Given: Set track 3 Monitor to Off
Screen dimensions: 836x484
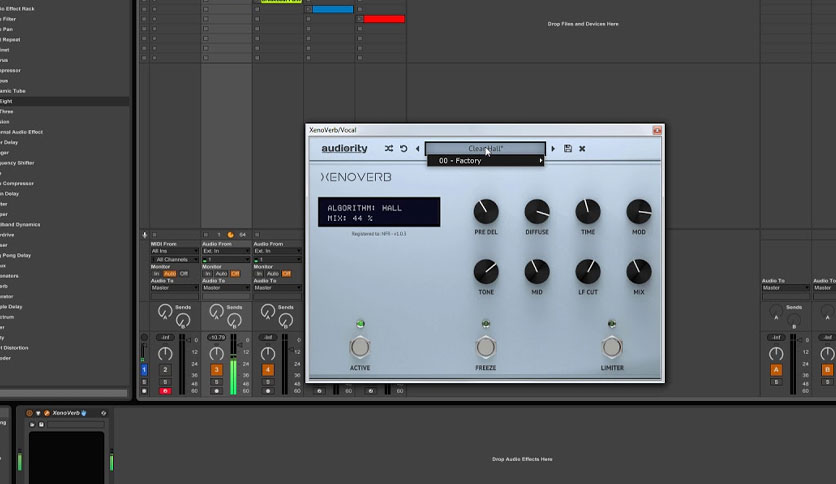Looking at the screenshot, I should pos(235,273).
